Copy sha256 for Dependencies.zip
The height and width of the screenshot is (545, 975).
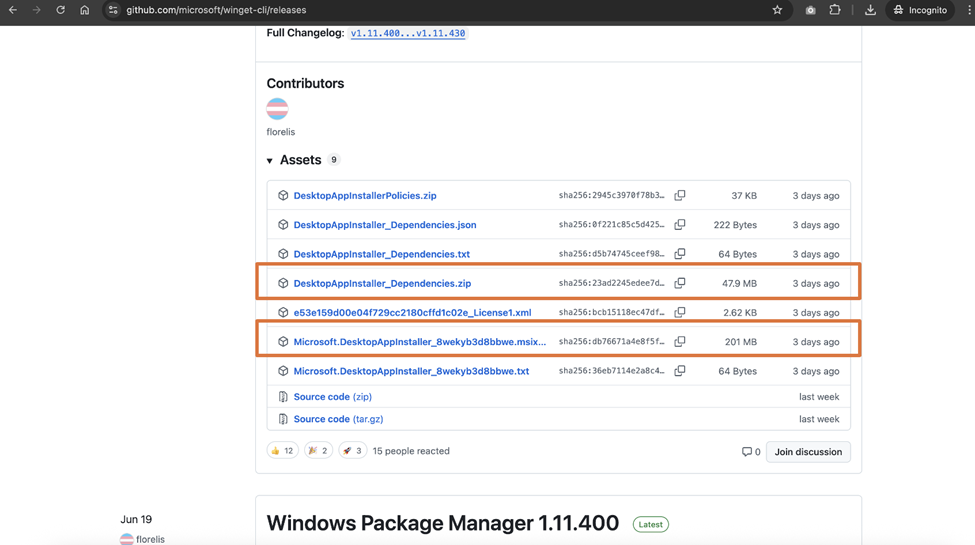(680, 283)
